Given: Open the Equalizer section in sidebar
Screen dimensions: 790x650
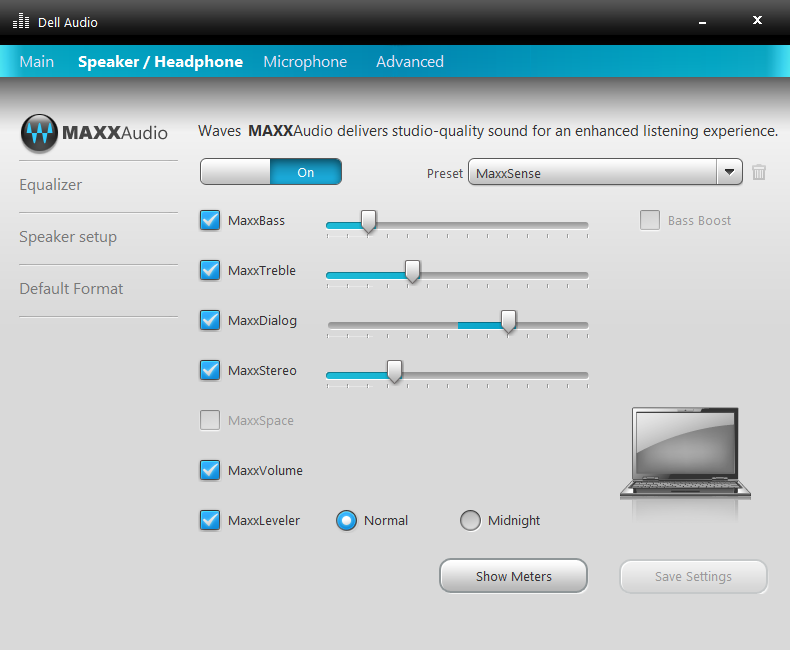Looking at the screenshot, I should point(50,185).
